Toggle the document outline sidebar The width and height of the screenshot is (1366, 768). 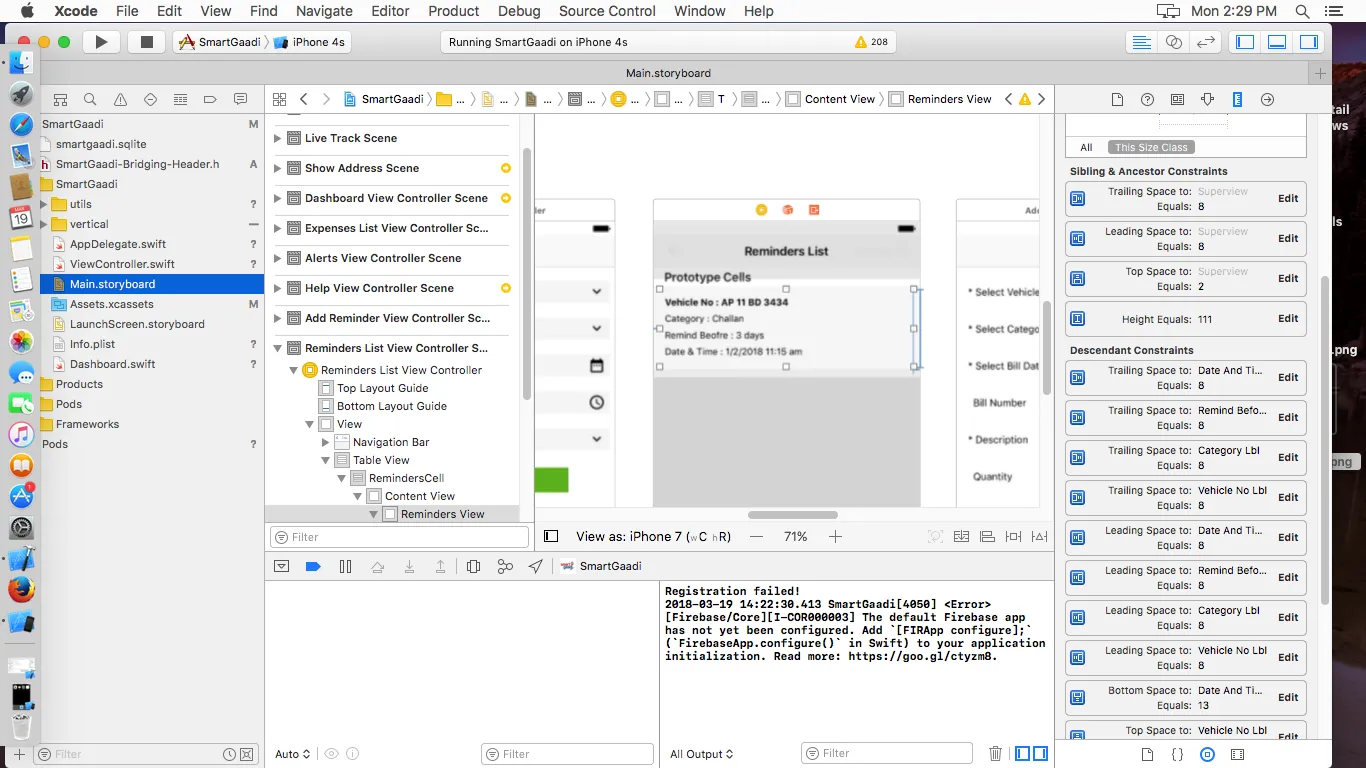coord(551,536)
